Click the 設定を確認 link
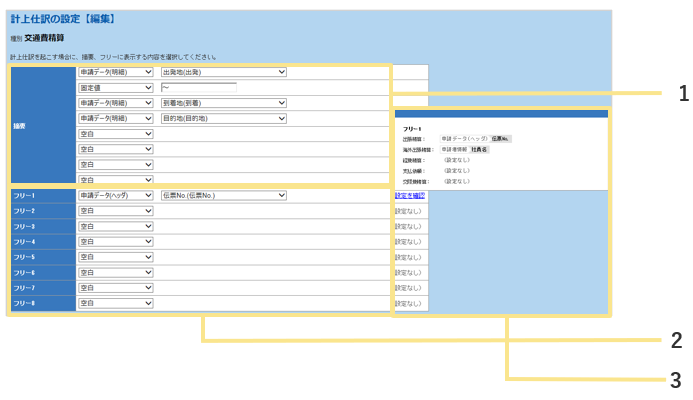This screenshot has width=693, height=400. [409, 196]
